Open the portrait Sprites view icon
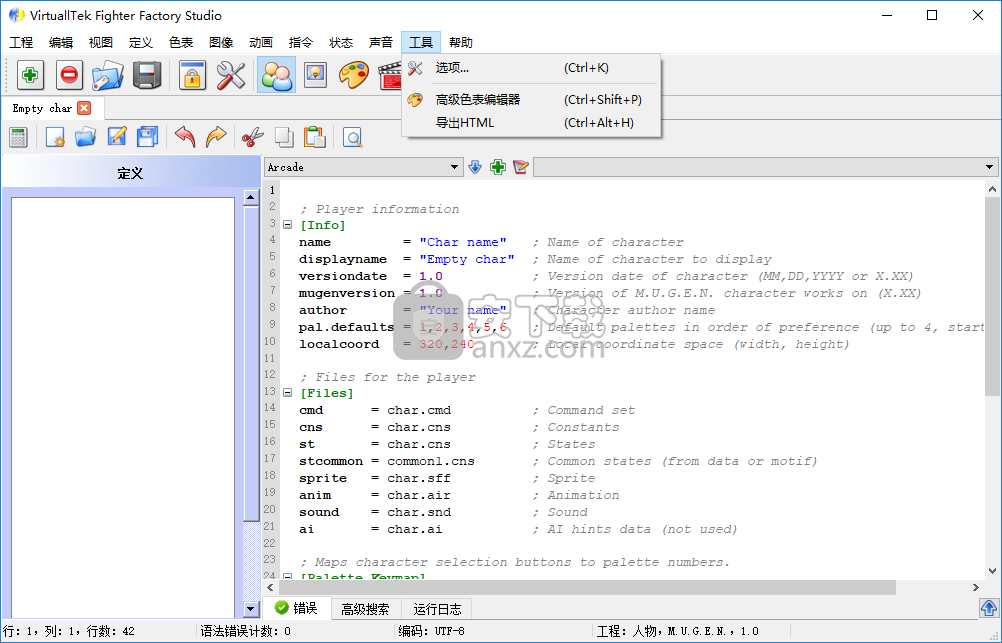Image resolution: width=1002 pixels, height=643 pixels. point(315,75)
